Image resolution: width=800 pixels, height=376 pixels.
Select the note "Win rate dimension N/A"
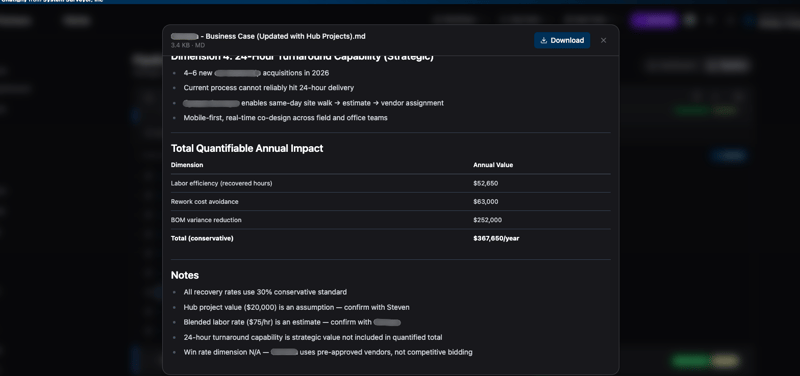point(328,352)
